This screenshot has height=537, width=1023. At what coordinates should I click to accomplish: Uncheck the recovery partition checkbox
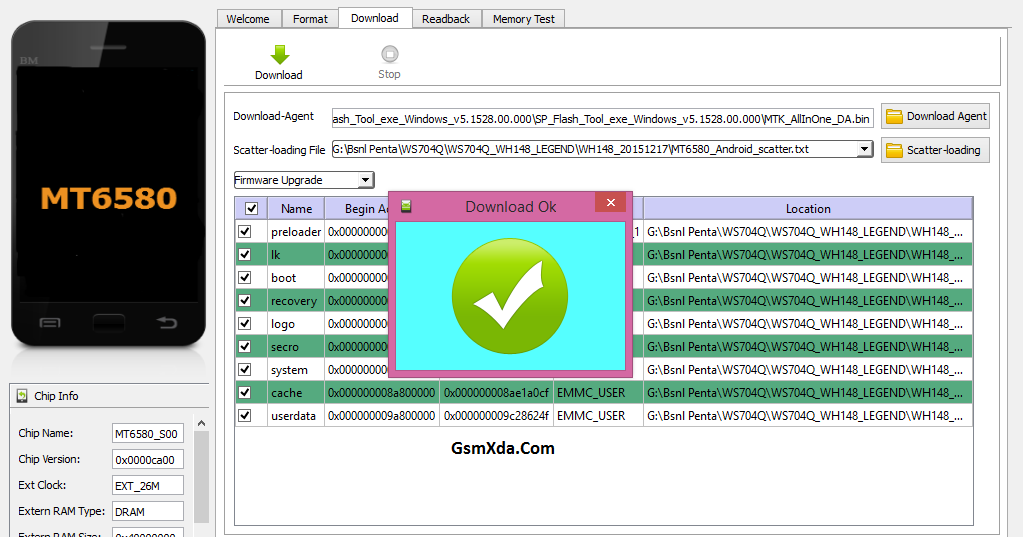pyautogui.click(x=245, y=301)
